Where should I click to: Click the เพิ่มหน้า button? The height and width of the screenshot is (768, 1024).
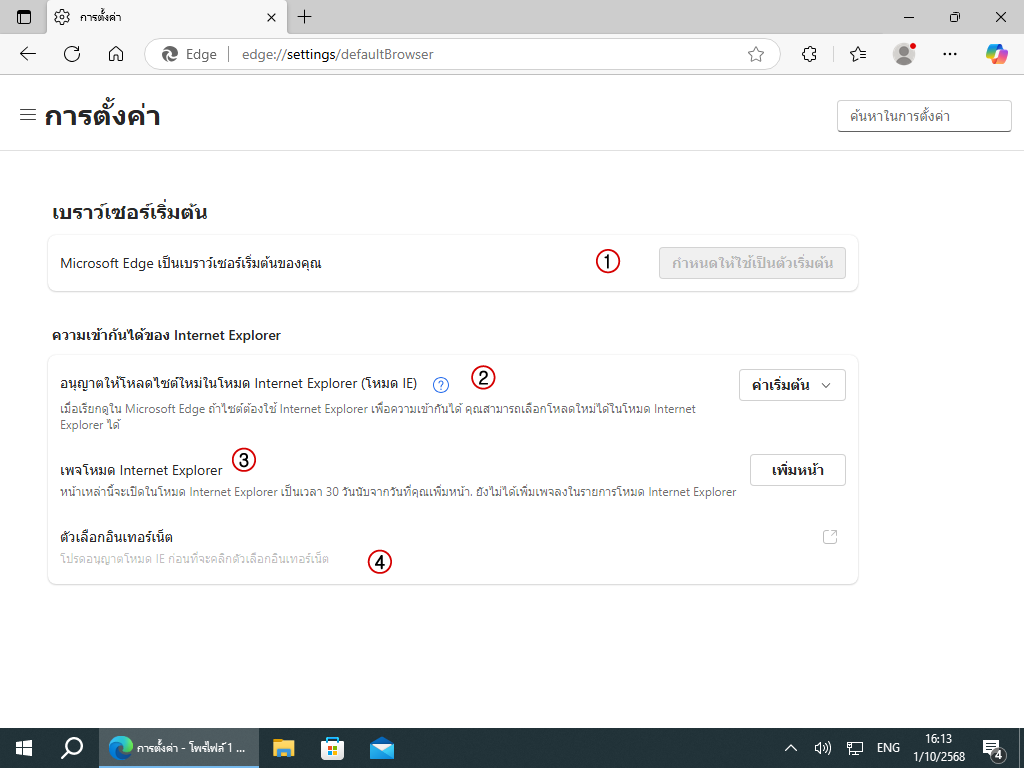pos(797,470)
